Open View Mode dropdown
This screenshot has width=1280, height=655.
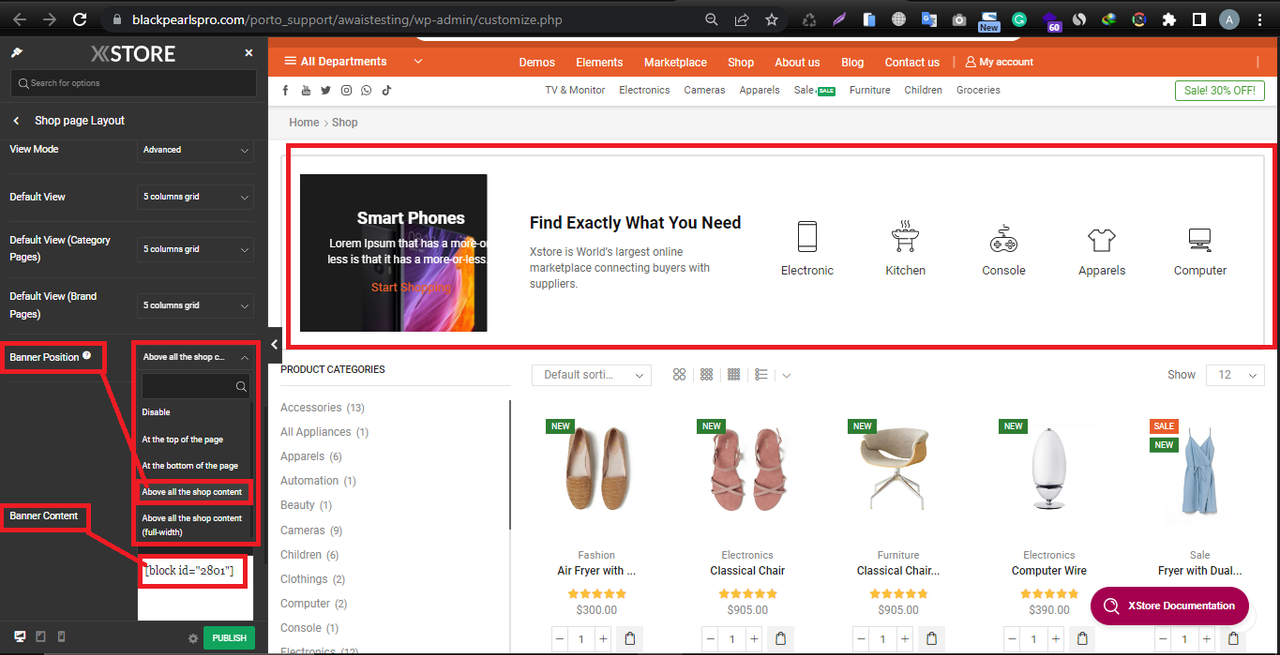(x=195, y=150)
